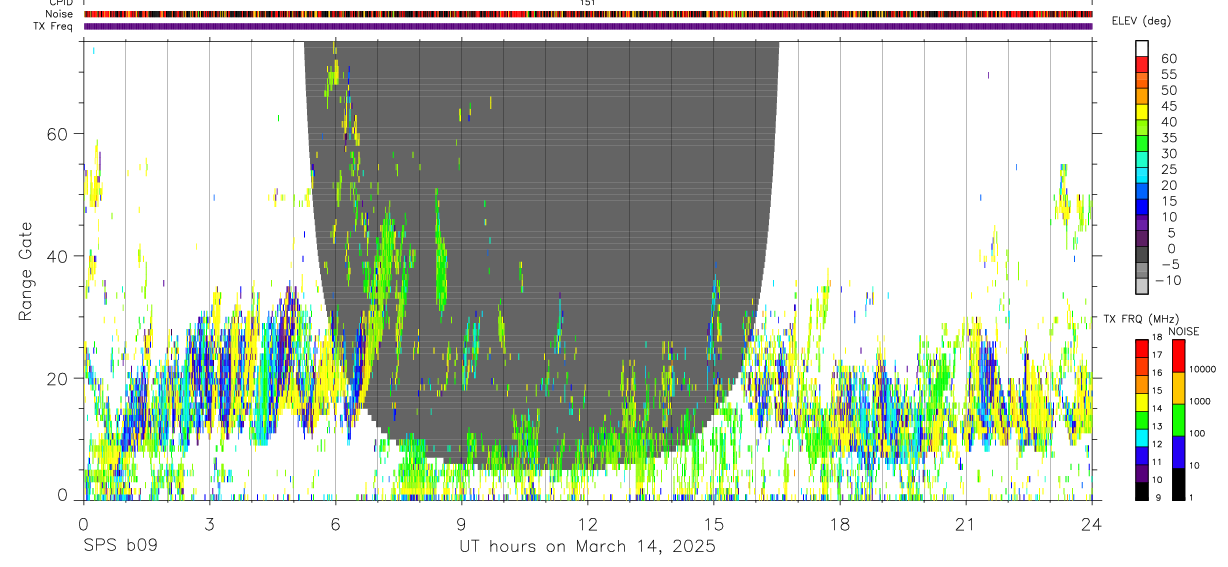Click the TX Freq row label at top left

tap(54, 26)
